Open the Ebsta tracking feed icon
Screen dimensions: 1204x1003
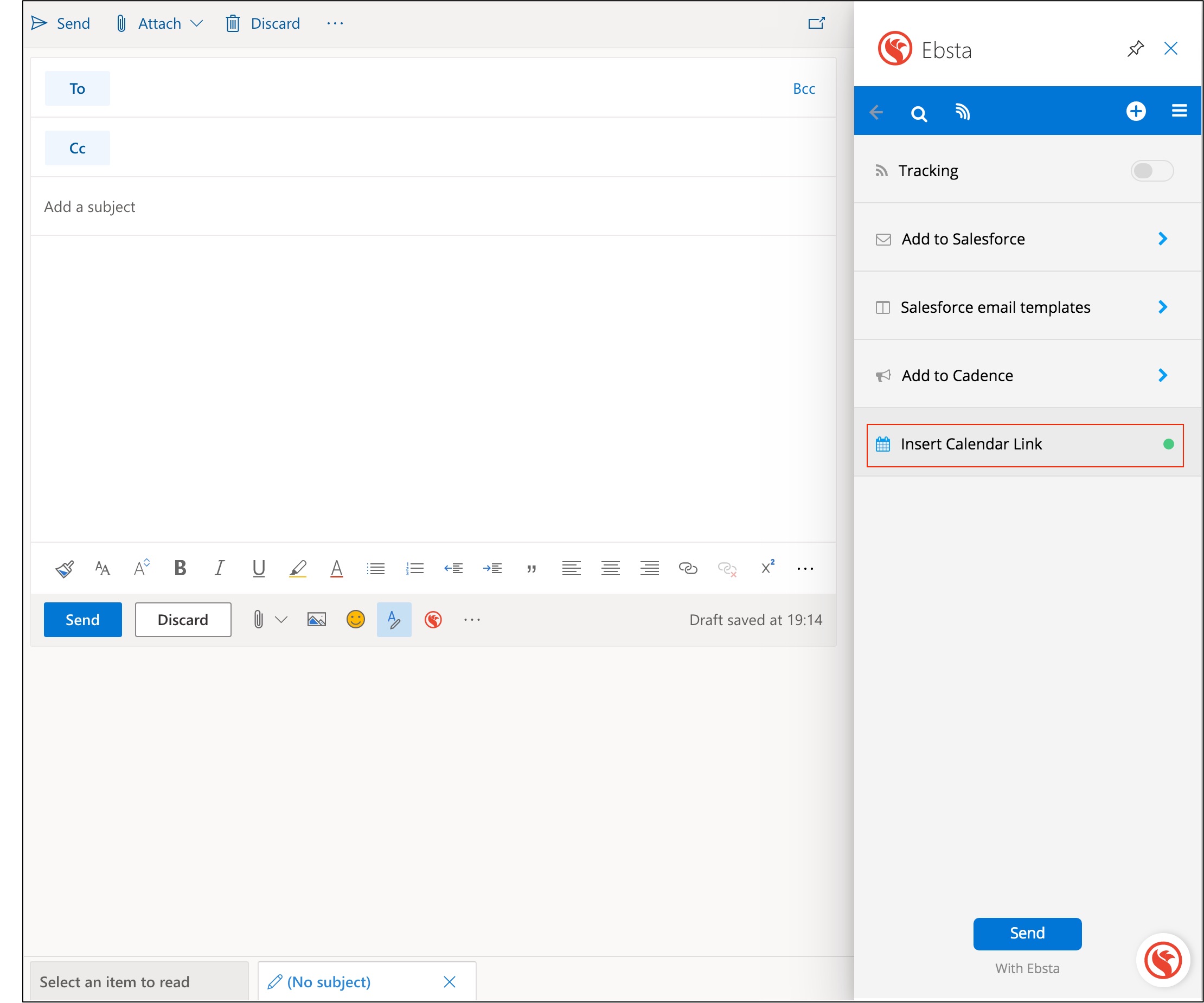click(963, 112)
